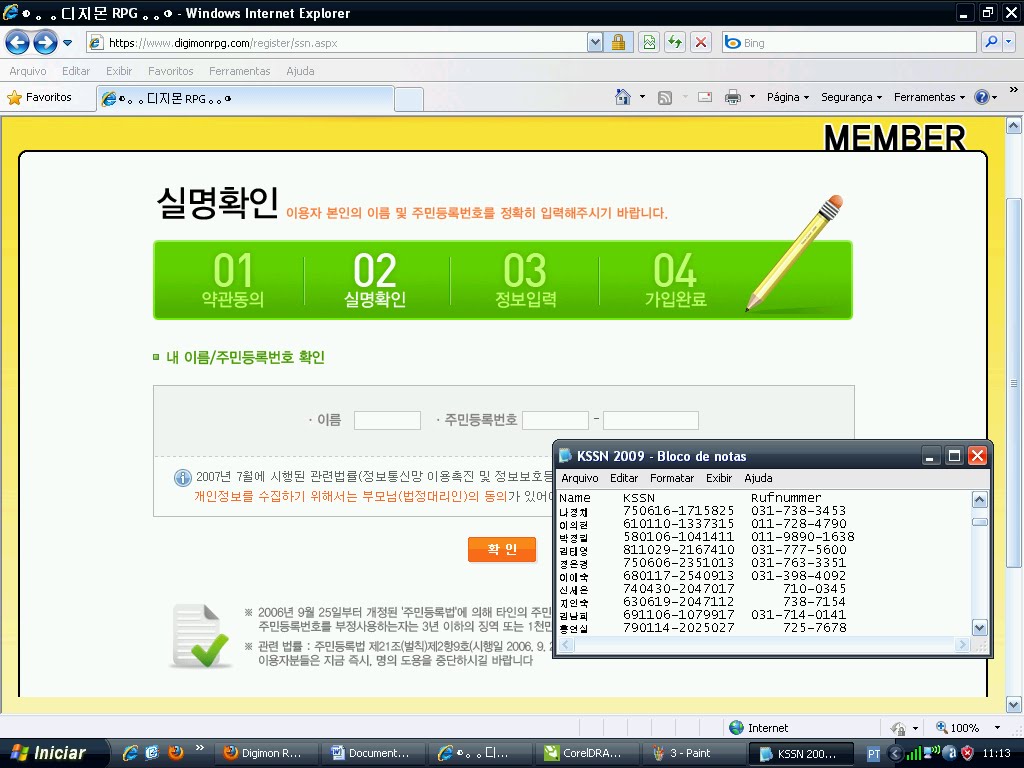1024x768 pixels.
Task: Click the Print icon
Action: point(733,98)
